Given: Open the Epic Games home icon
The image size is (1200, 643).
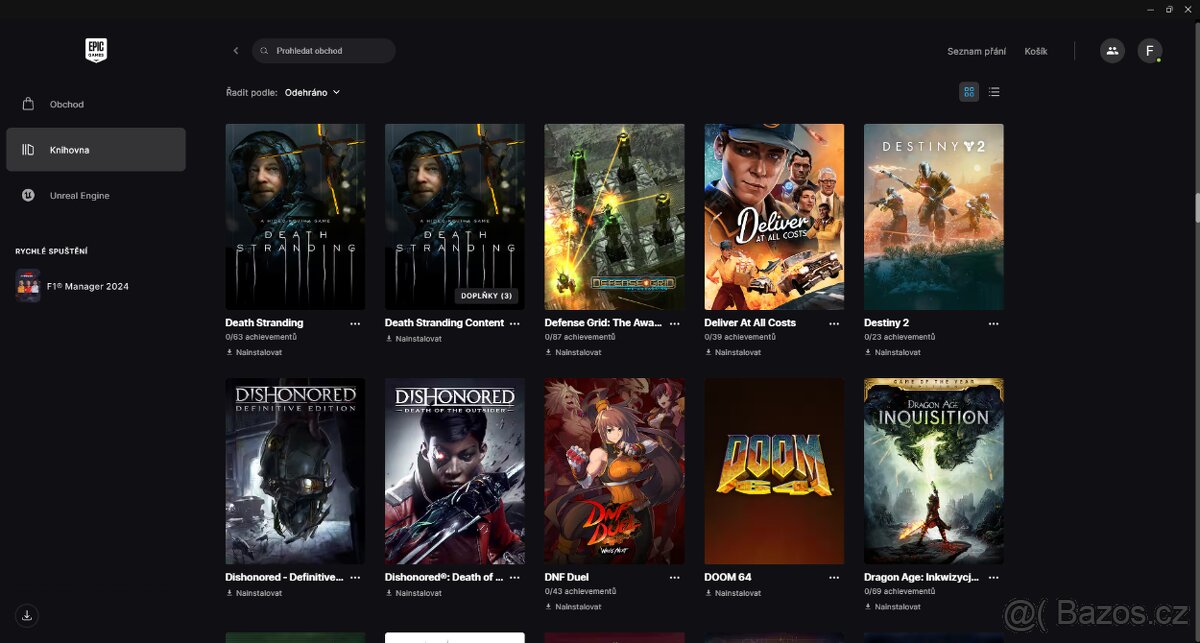Looking at the screenshot, I should point(95,50).
